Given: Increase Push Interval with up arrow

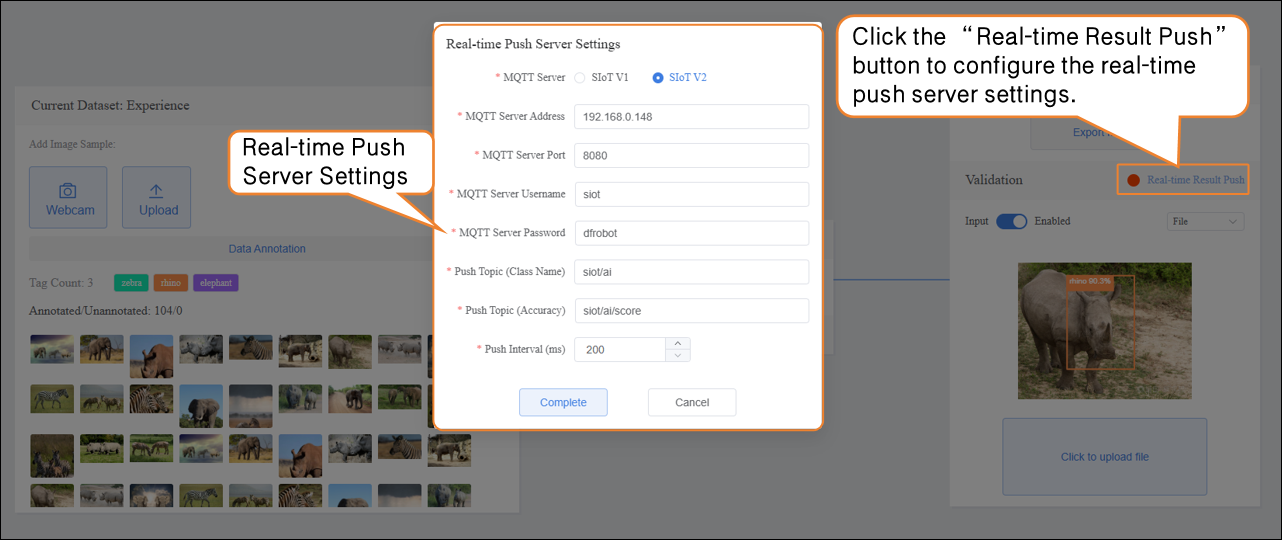Looking at the screenshot, I should [678, 343].
